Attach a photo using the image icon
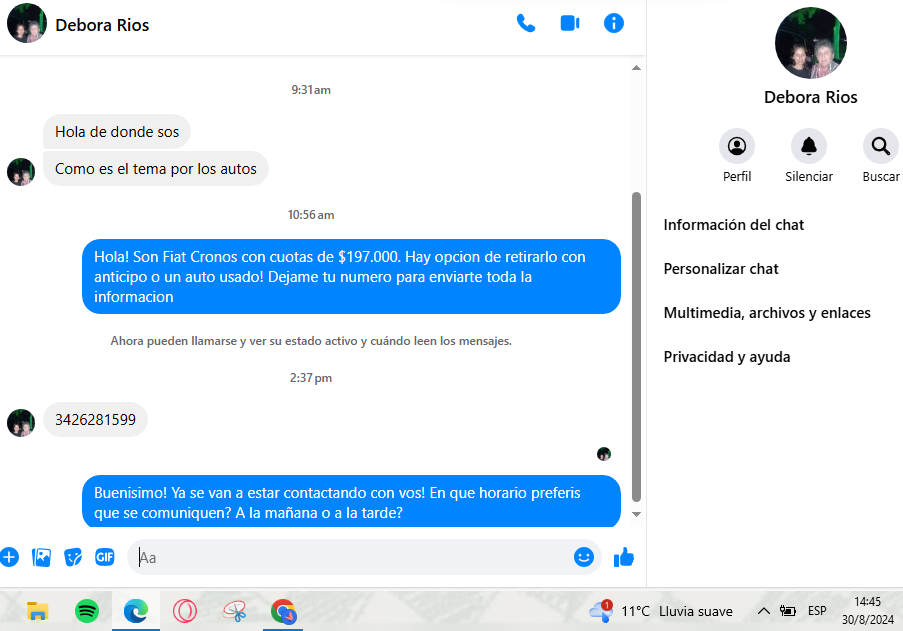The image size is (903, 631). [x=41, y=557]
